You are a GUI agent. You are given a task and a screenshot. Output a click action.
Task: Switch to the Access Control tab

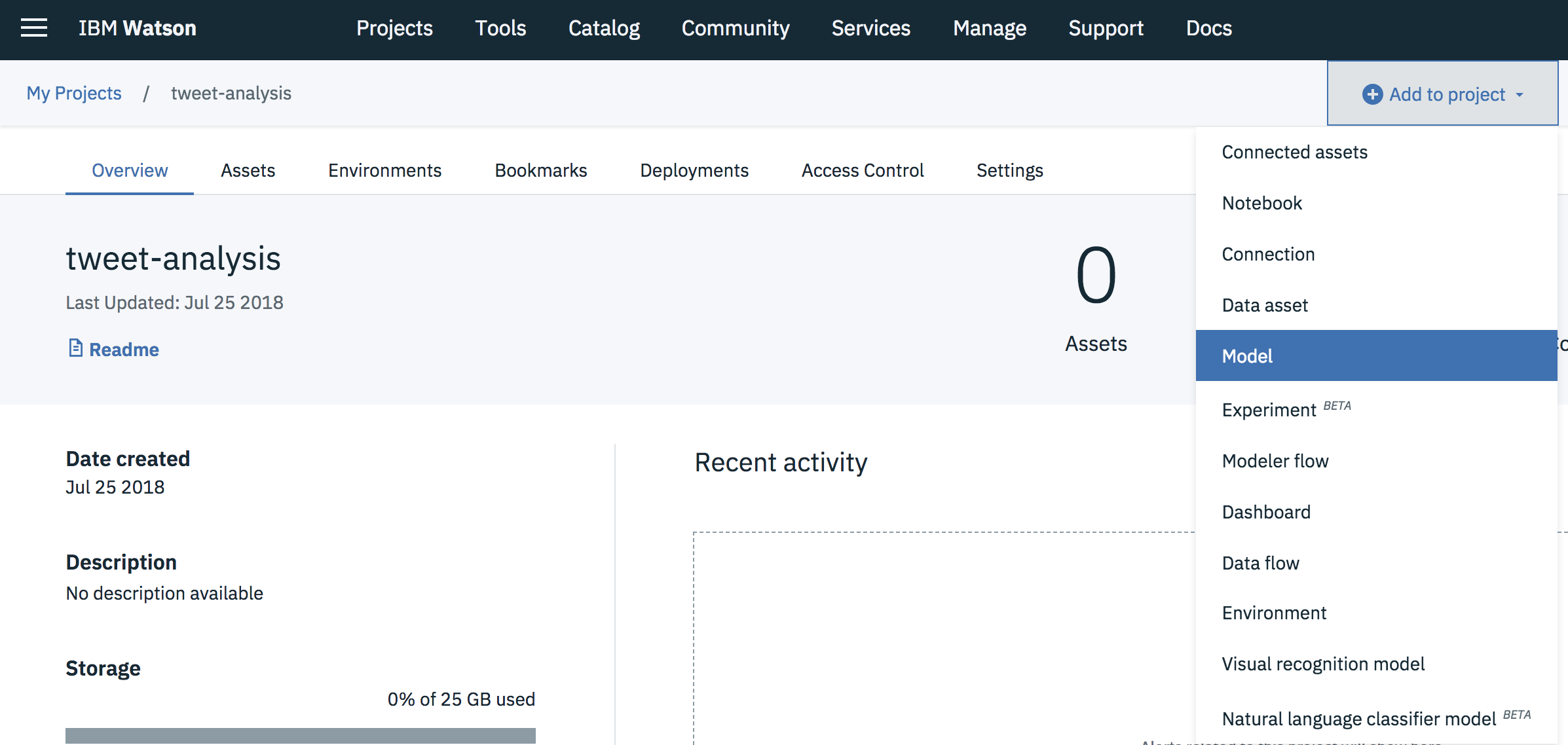862,170
